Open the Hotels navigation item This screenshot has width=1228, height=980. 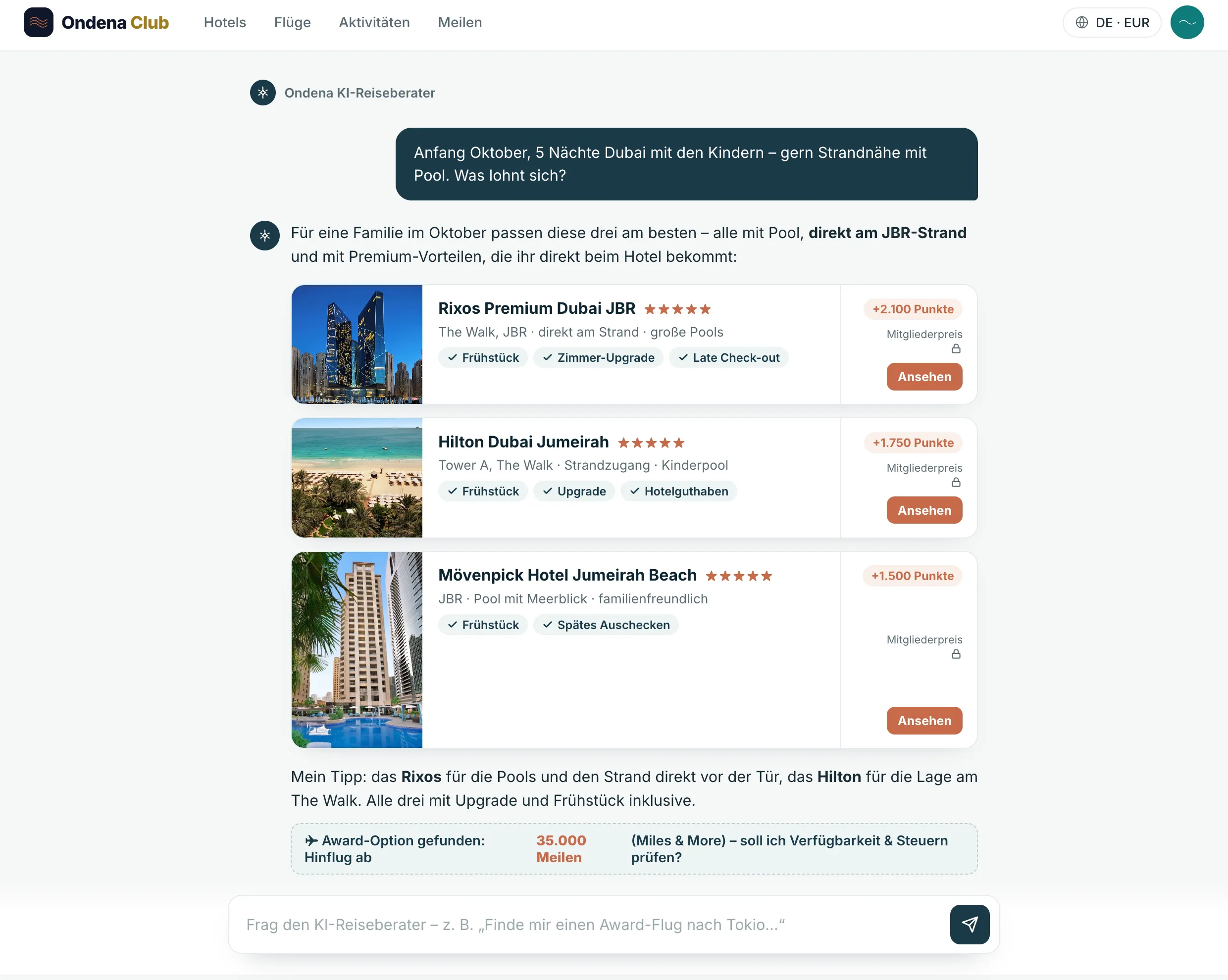tap(225, 22)
